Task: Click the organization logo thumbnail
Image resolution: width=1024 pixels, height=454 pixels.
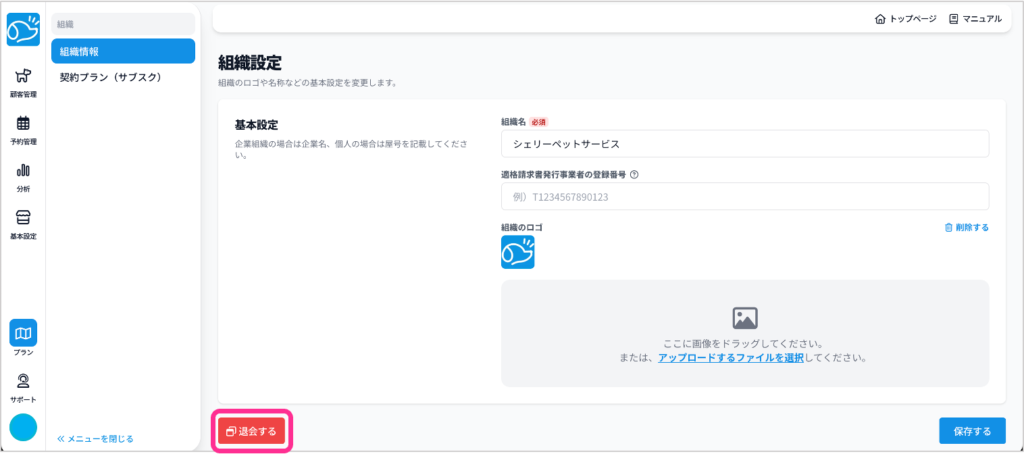Action: click(518, 252)
